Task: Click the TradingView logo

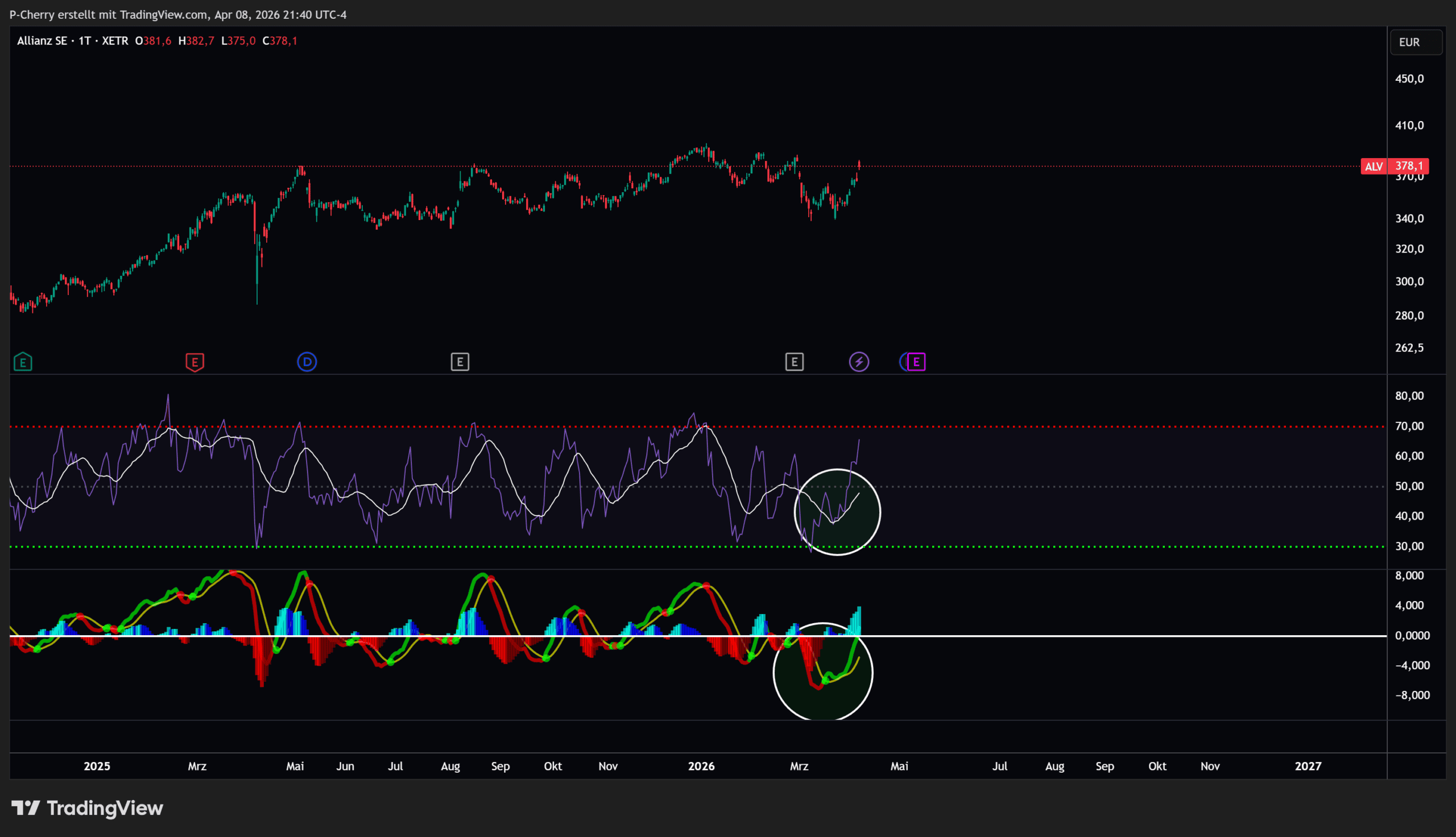Action: (88, 807)
